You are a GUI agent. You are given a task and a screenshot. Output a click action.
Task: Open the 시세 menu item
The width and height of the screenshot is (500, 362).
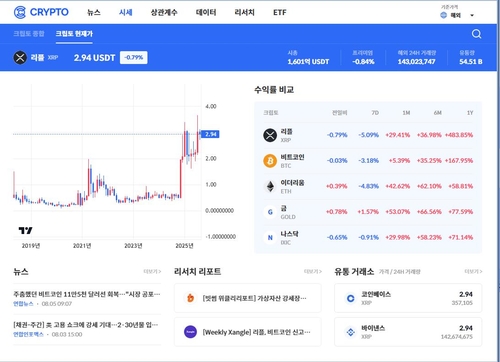[126, 13]
